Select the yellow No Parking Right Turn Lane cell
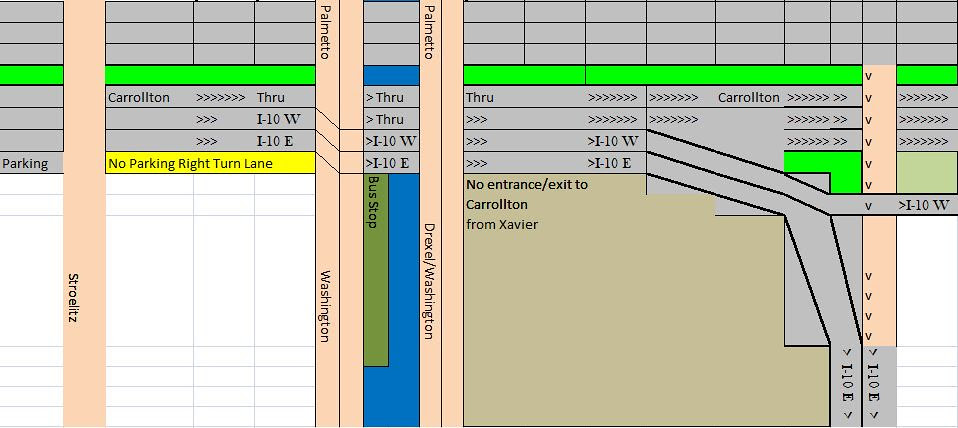The height and width of the screenshot is (428, 958). pyautogui.click(x=210, y=163)
